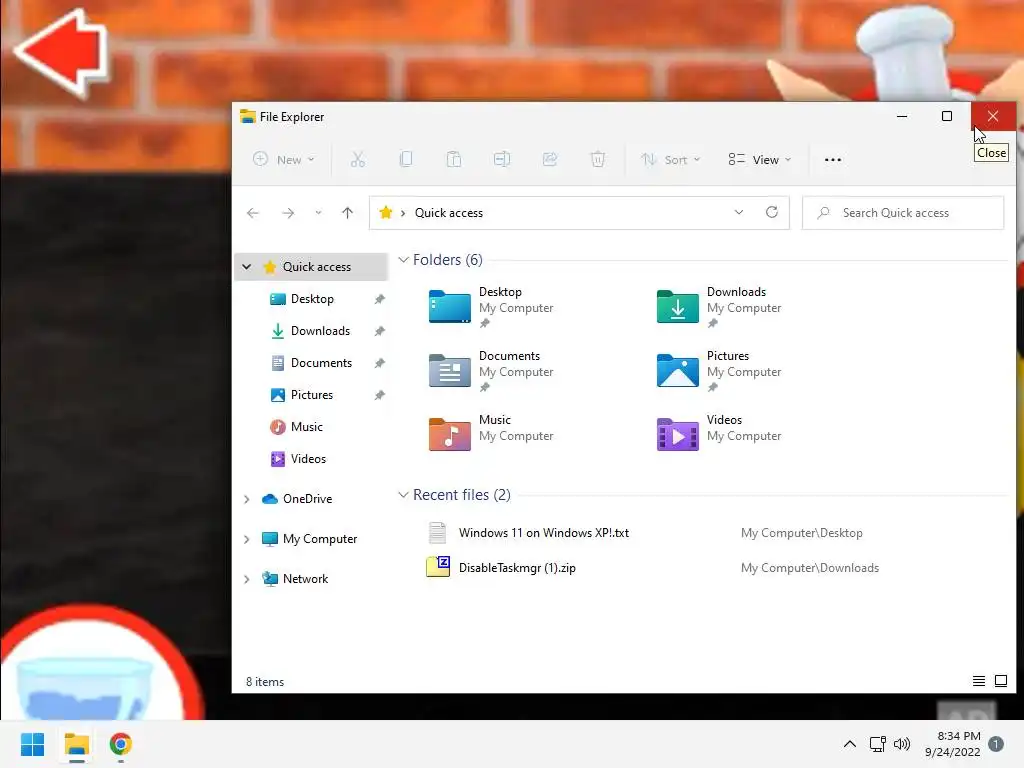Screen dimensions: 1024x768
Task: Select Pictures in the navigation pane
Action: 312,395
